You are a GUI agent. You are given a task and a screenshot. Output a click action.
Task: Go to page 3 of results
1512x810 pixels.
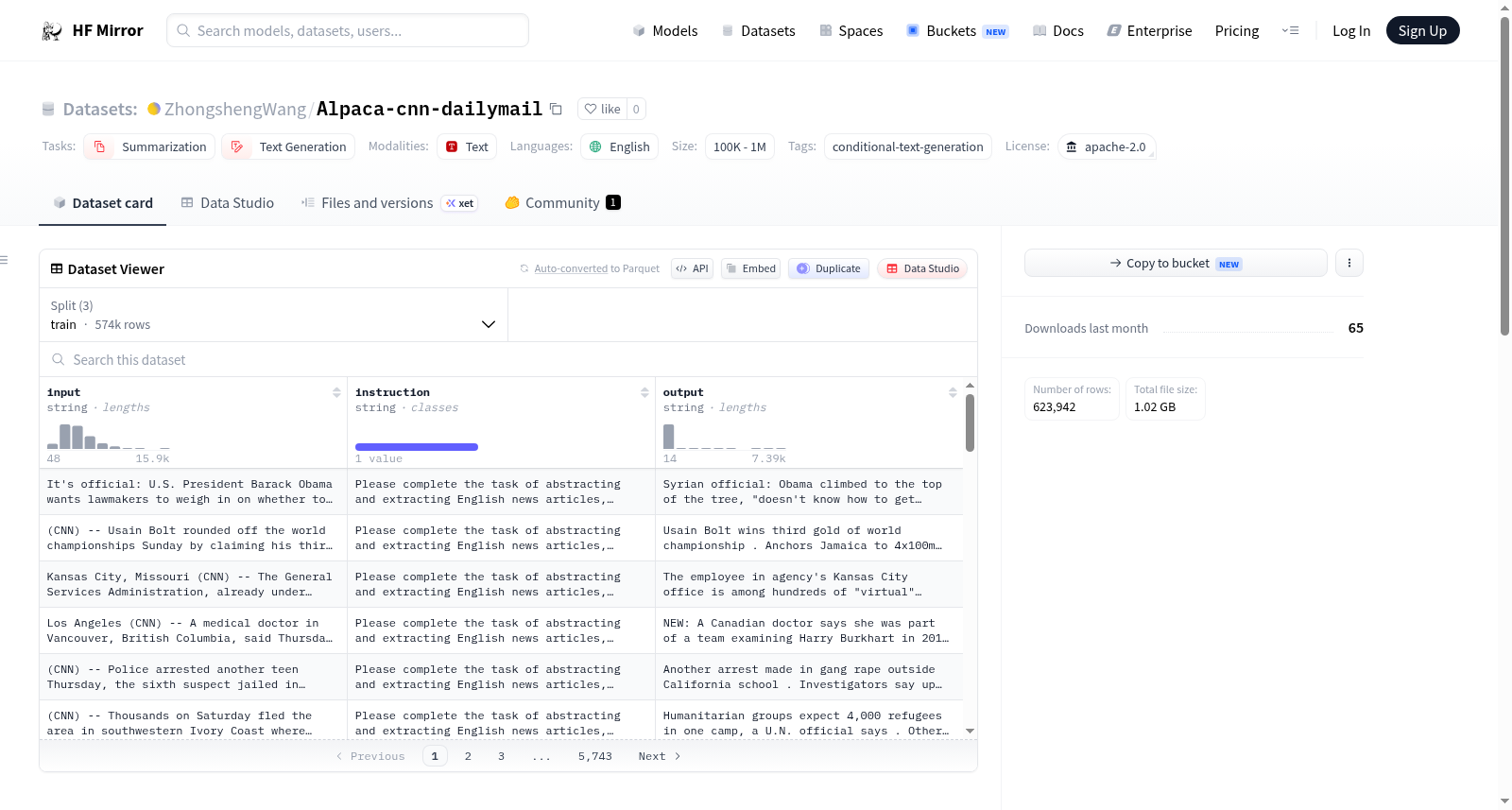[501, 756]
